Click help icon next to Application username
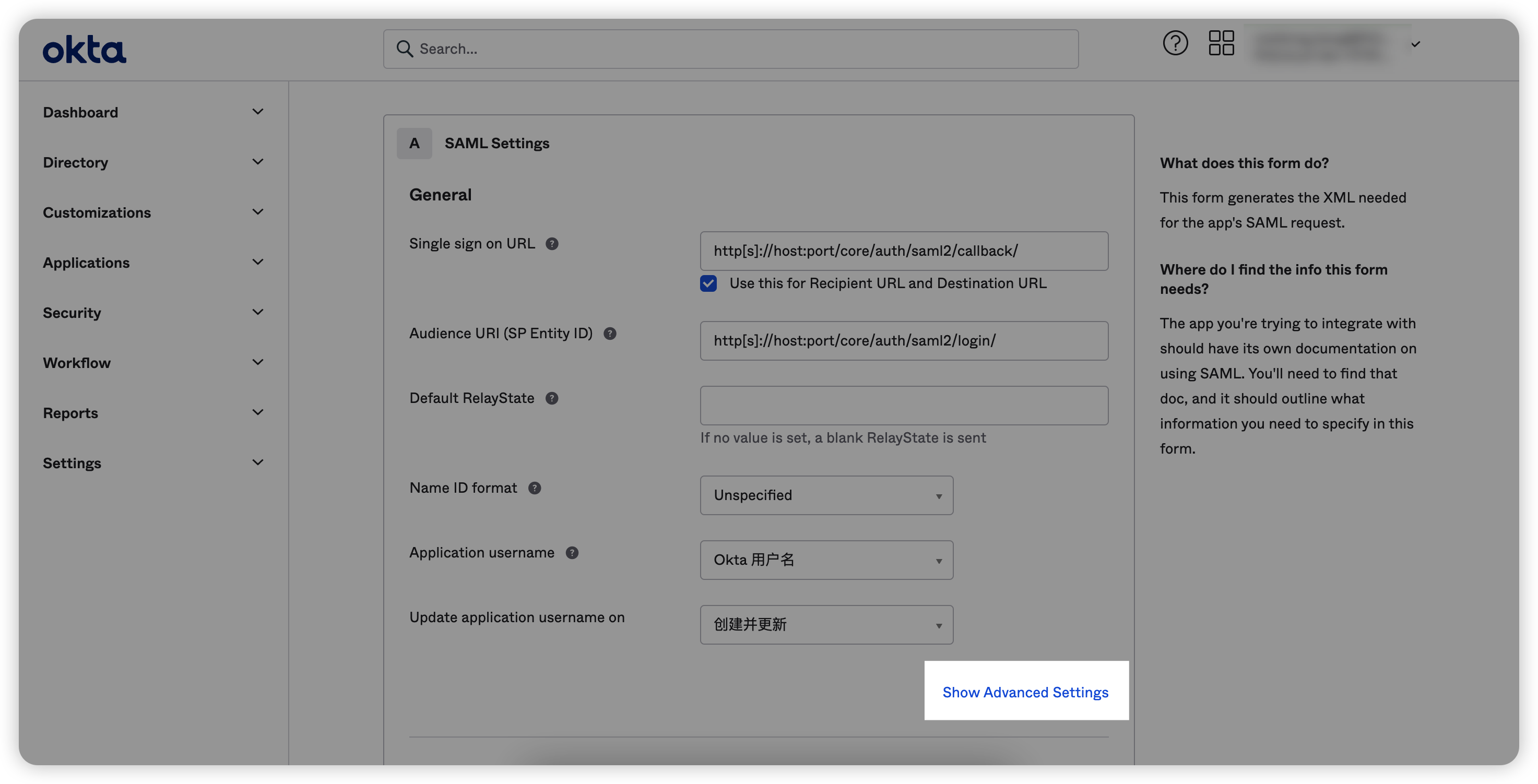The width and height of the screenshot is (1538, 784). point(571,553)
